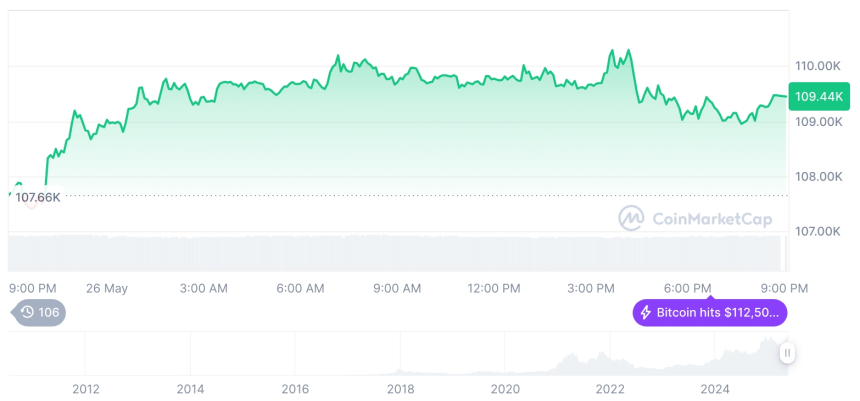This screenshot has height=401, width=860.
Task: Select 2012 on the overview timeline
Action: tap(86, 389)
